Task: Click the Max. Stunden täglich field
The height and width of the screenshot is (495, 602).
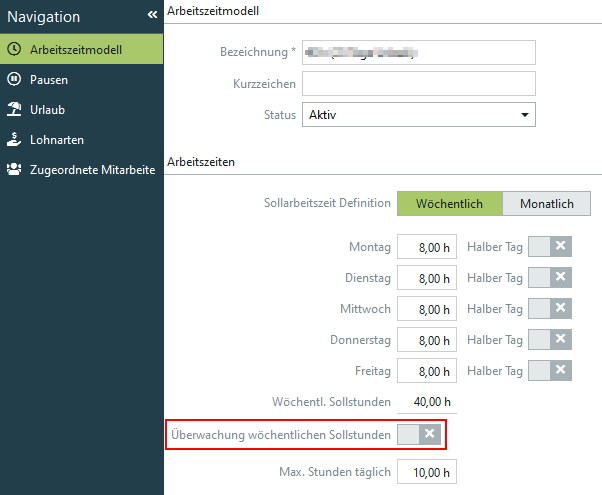Action: (x=426, y=471)
